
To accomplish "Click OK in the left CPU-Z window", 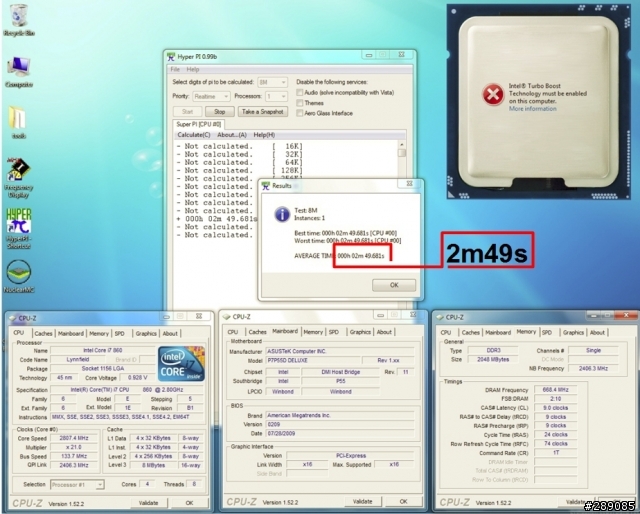I will point(189,503).
